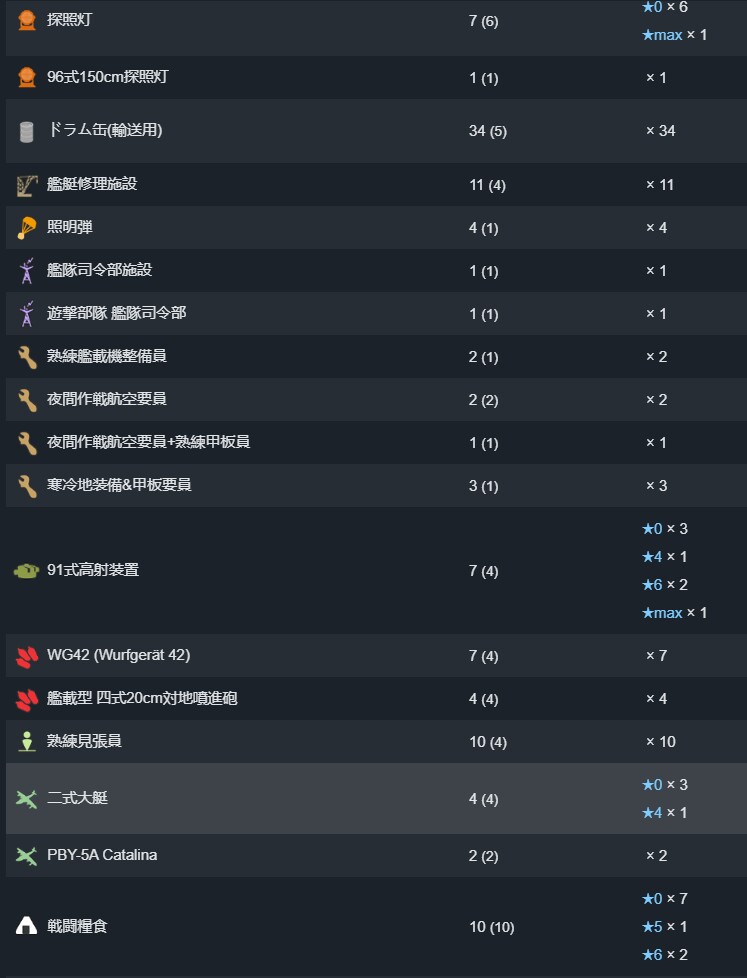
Task: Click the star shell icon beside 照明弾
Action: 27,228
